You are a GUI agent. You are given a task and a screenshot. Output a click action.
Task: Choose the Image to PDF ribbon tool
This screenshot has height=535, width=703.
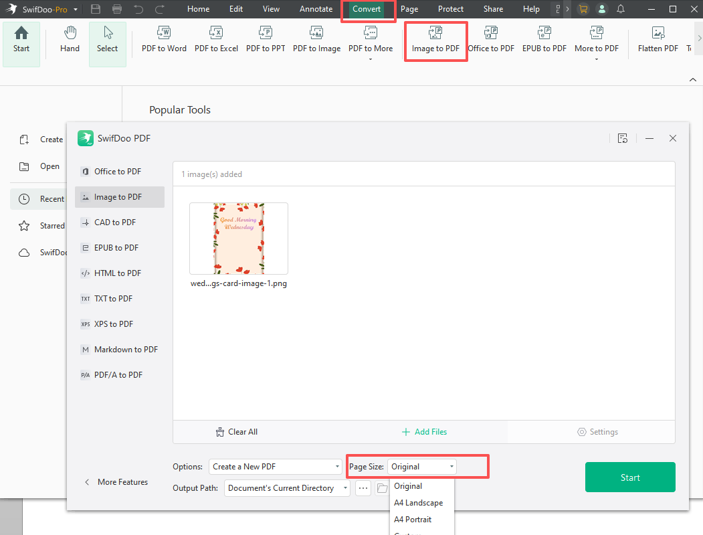(x=435, y=40)
